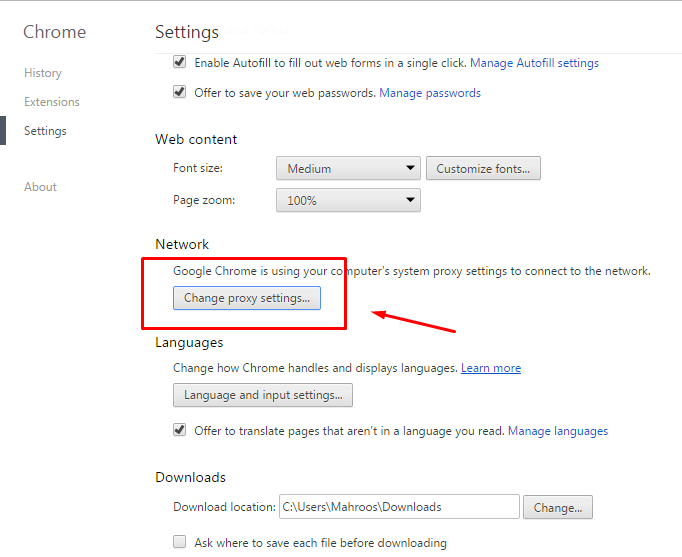This screenshot has width=682, height=557.
Task: Click the Font size label
Action: 198,168
